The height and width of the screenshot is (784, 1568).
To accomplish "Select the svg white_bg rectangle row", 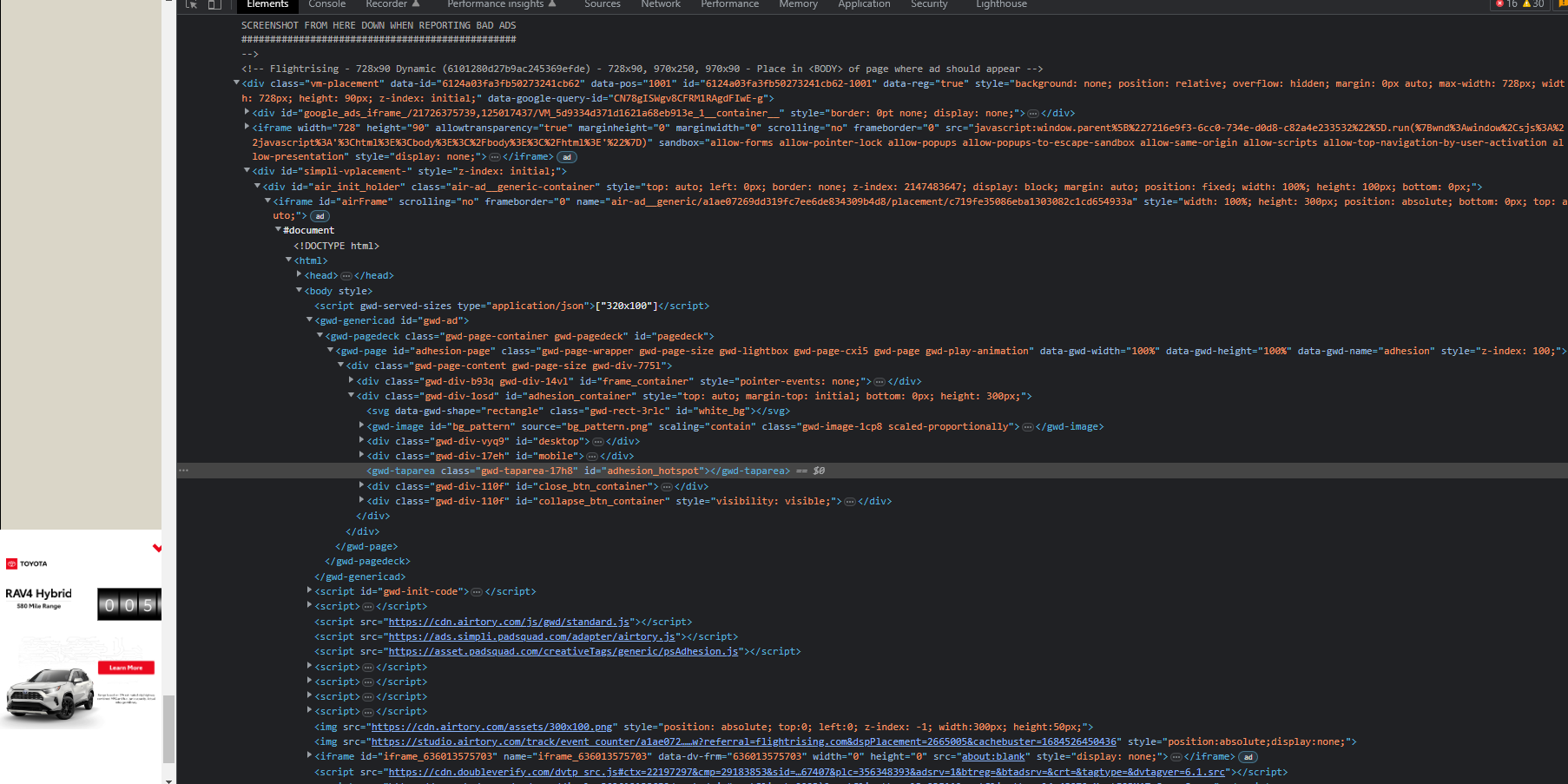I will pos(578,412).
